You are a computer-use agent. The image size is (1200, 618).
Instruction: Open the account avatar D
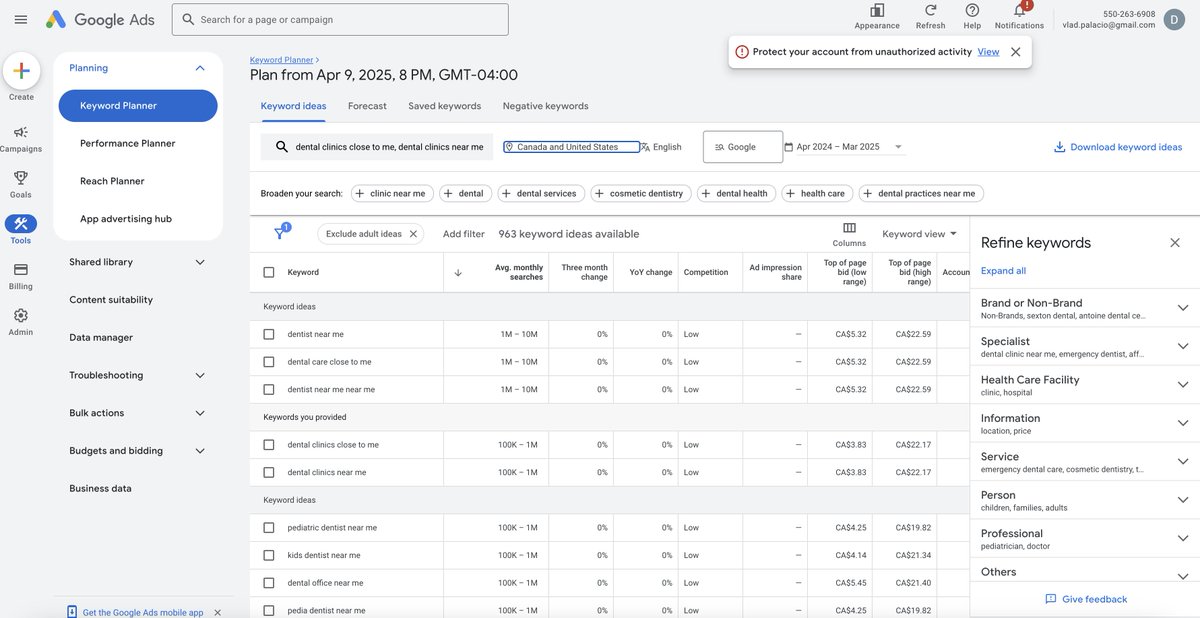click(x=1175, y=18)
